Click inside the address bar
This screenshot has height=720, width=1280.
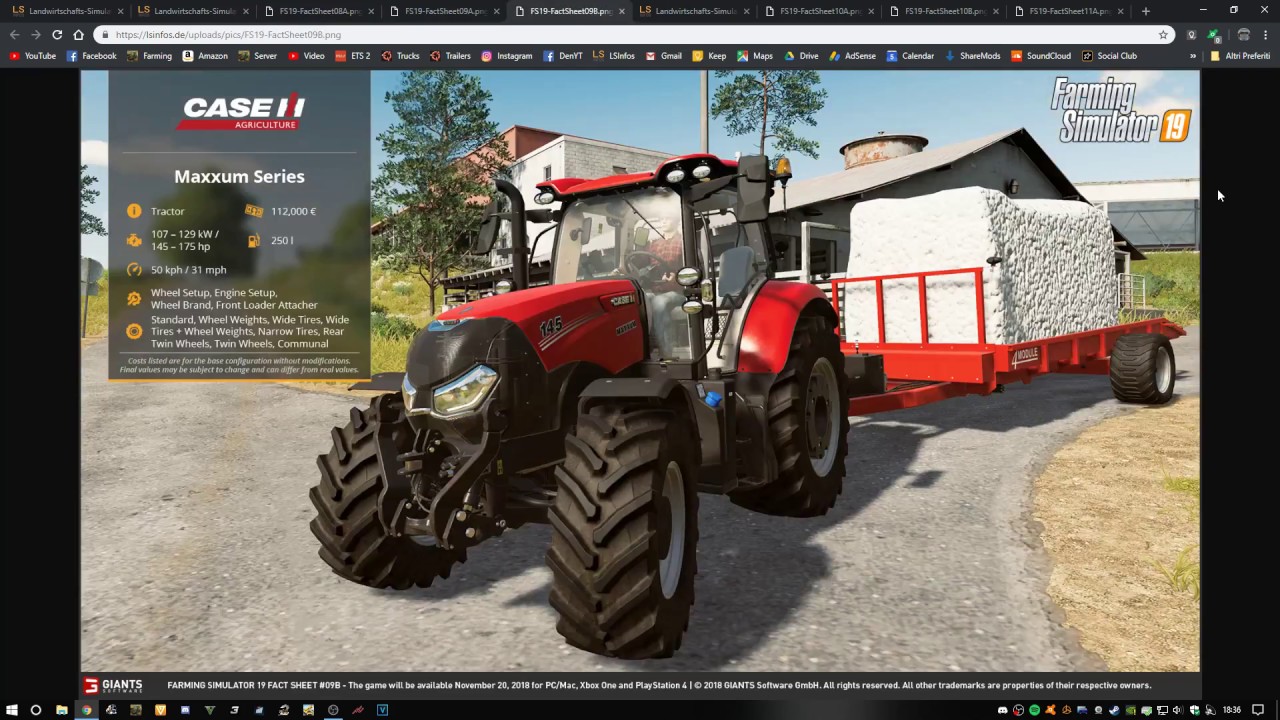click(400, 34)
